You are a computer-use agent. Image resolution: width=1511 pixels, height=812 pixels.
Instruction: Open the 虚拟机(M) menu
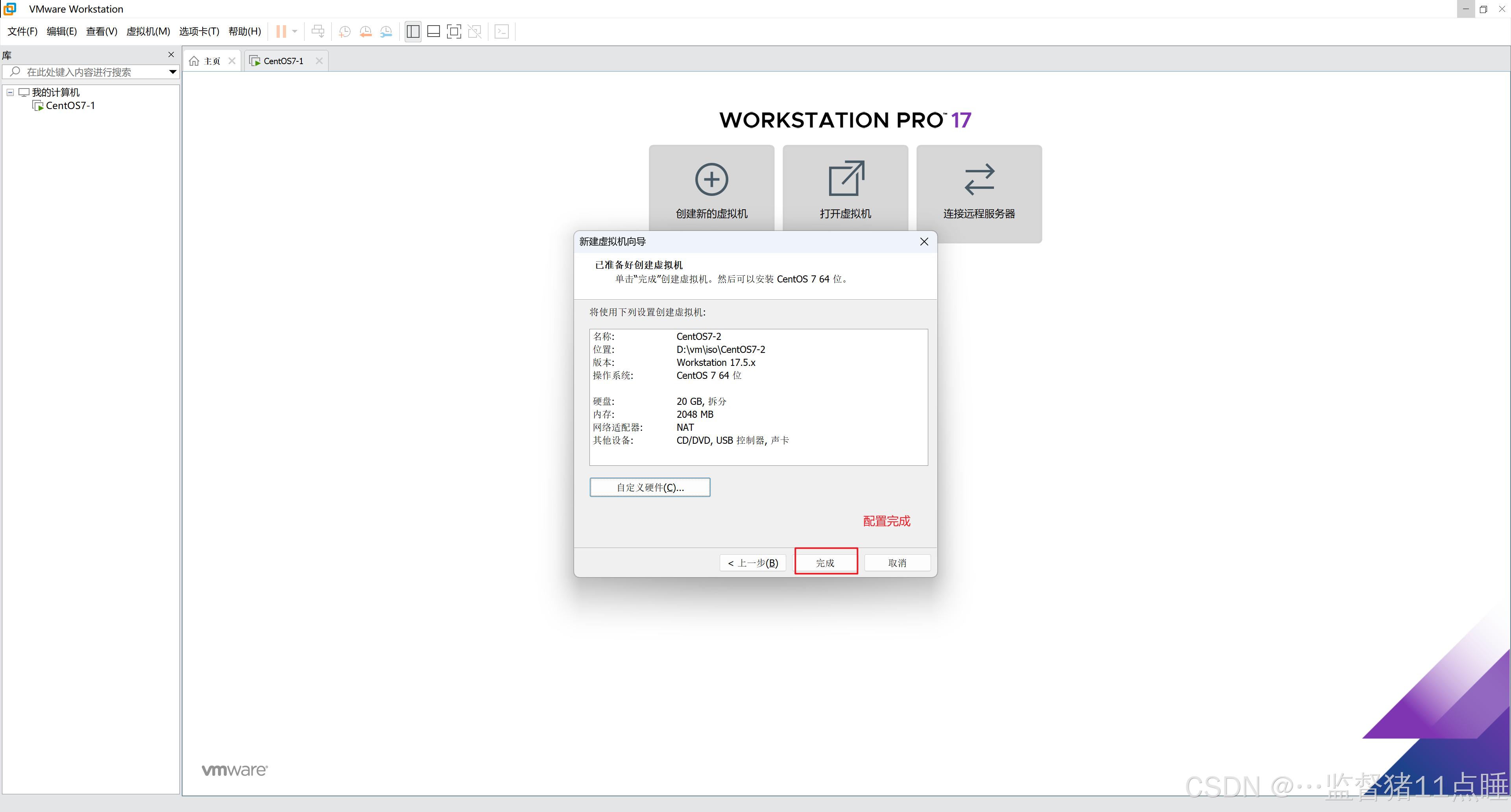(x=148, y=31)
